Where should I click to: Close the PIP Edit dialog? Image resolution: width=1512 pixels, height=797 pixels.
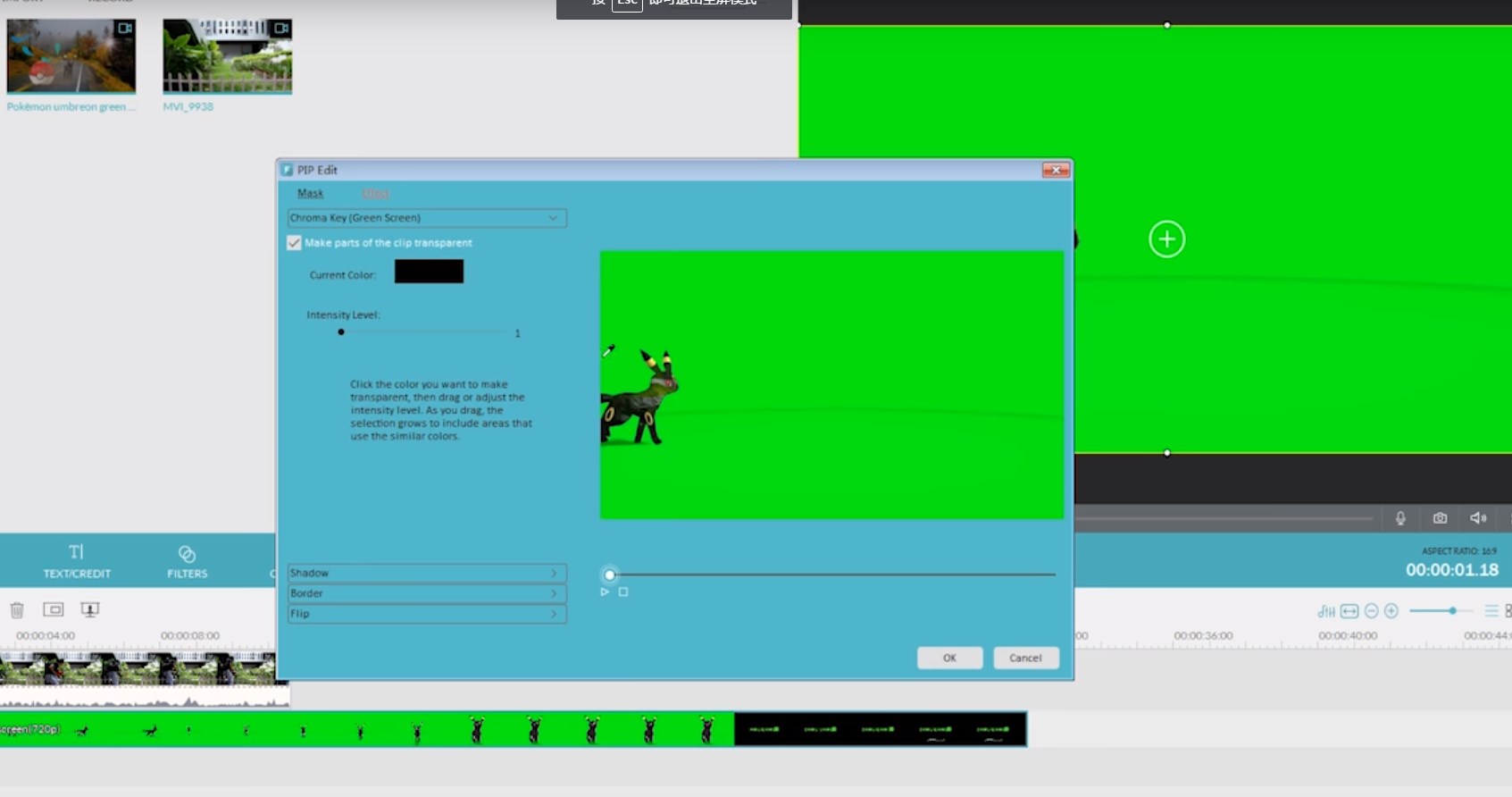pos(1056,170)
